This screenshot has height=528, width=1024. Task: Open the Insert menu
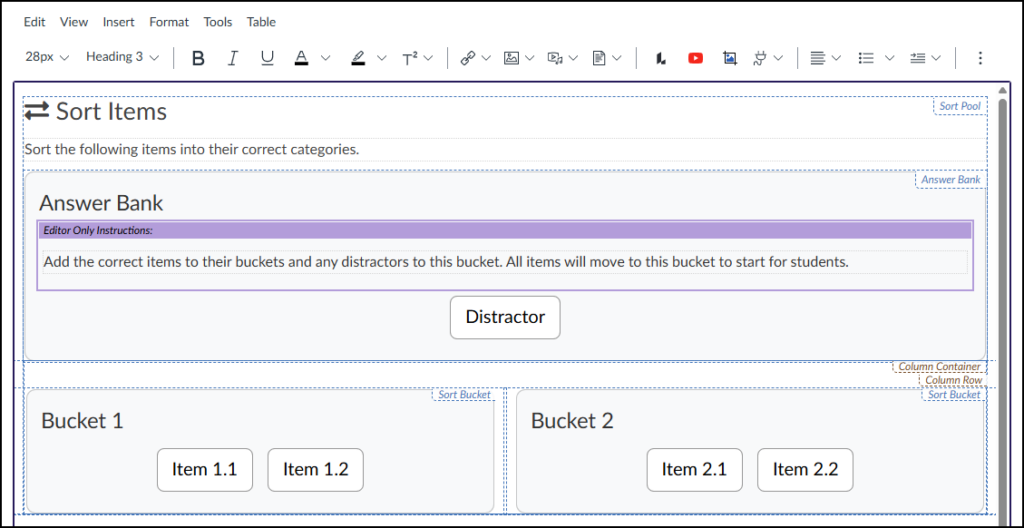point(118,22)
